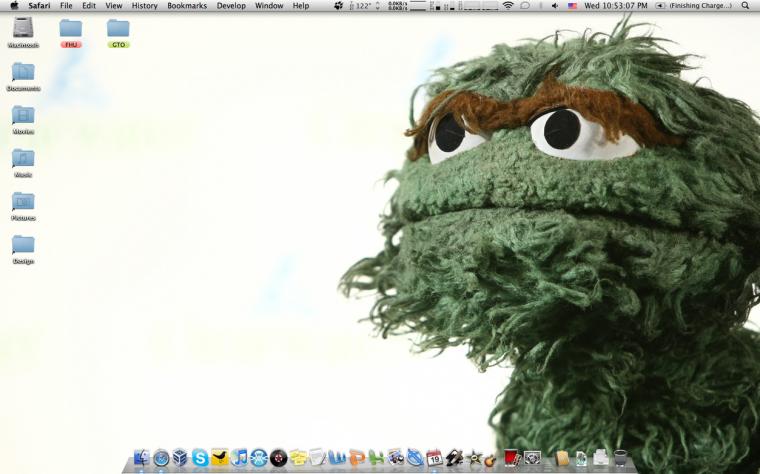This screenshot has width=760, height=474.
Task: Open Stickies yellow notes icon in Dock
Action: [298, 457]
